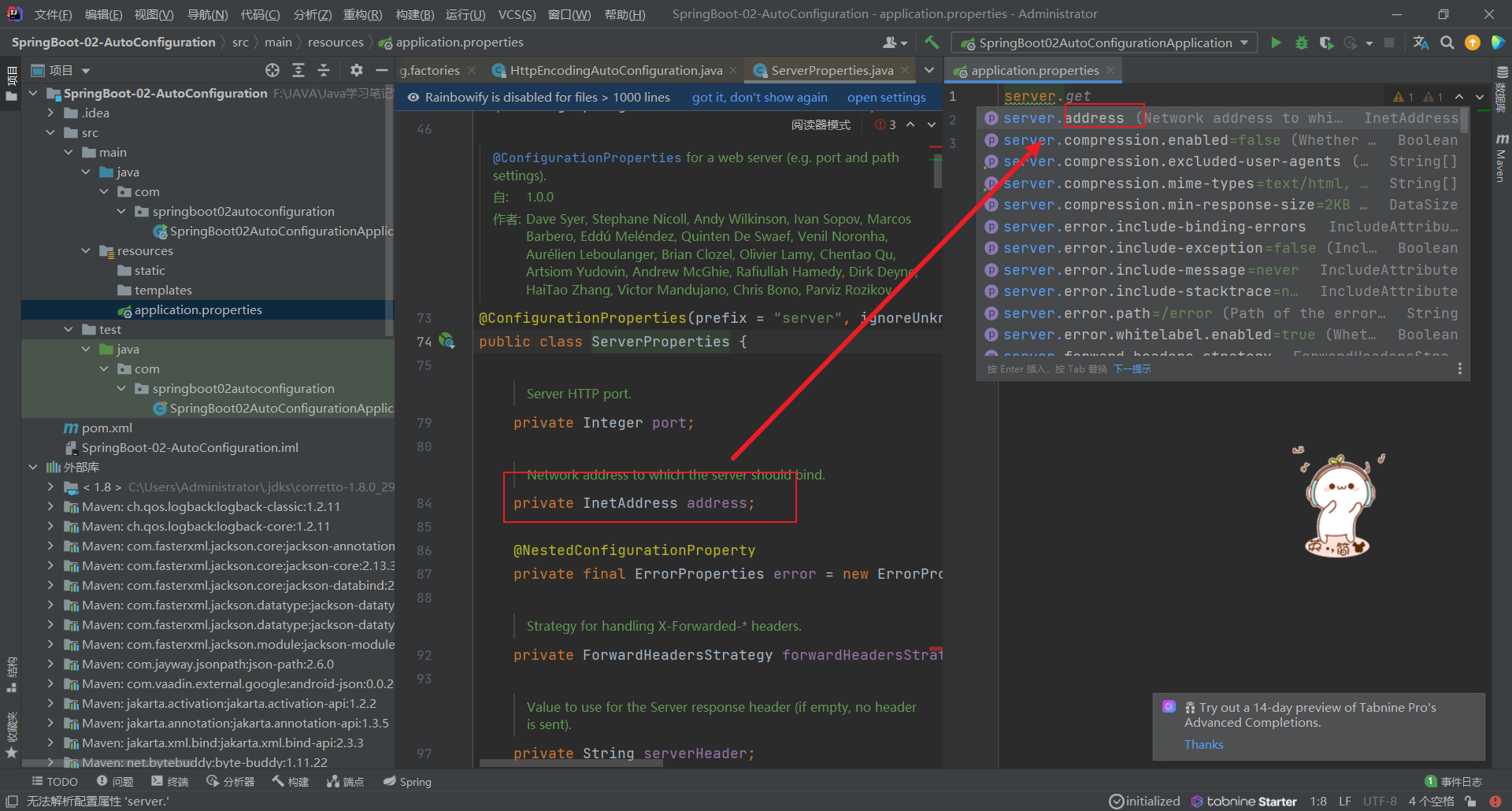Expand the .idea folder
This screenshot has width=1512, height=811.
[50, 113]
